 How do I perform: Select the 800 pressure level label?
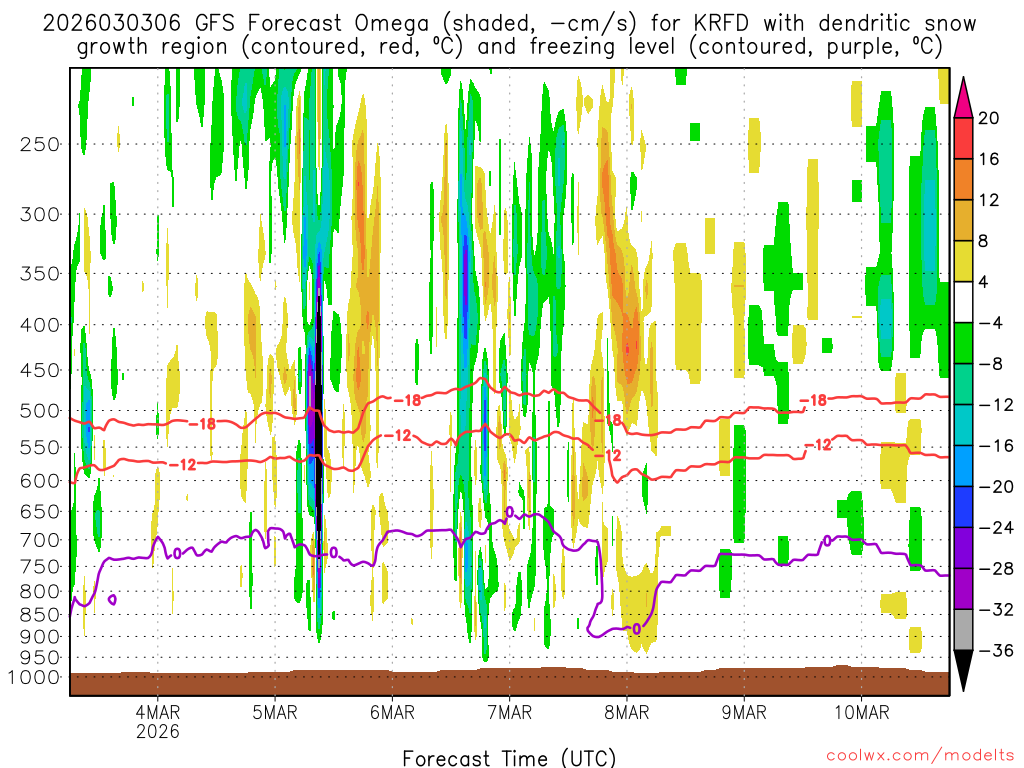click(40, 592)
